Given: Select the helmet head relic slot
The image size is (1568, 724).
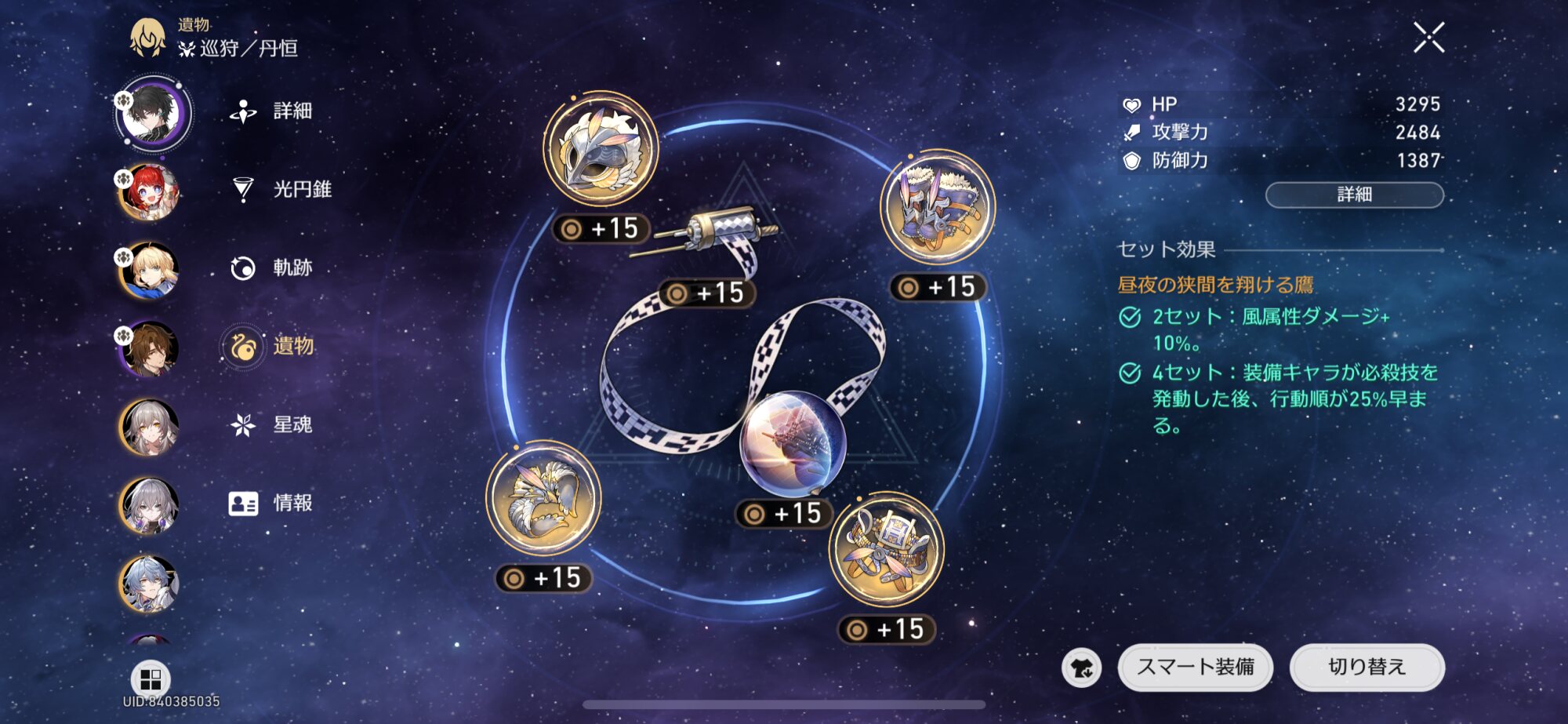Looking at the screenshot, I should (601, 148).
